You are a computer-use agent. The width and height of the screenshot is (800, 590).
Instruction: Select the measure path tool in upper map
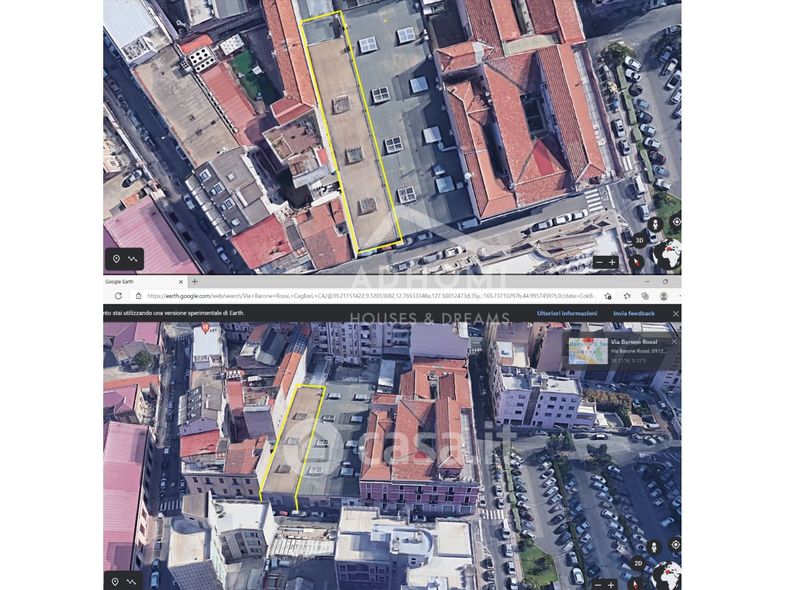pos(133,260)
